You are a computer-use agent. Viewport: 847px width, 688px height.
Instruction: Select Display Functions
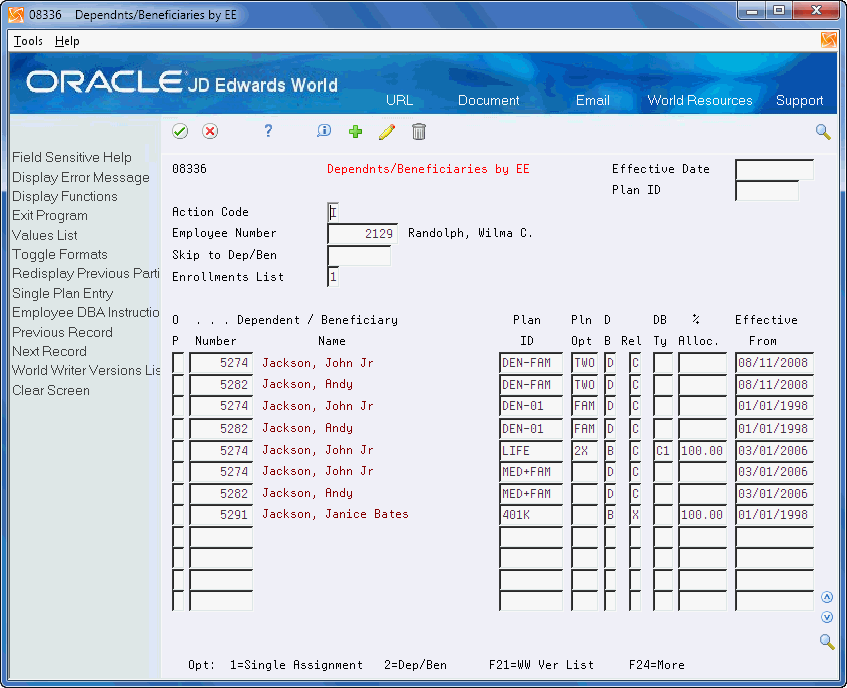click(65, 196)
